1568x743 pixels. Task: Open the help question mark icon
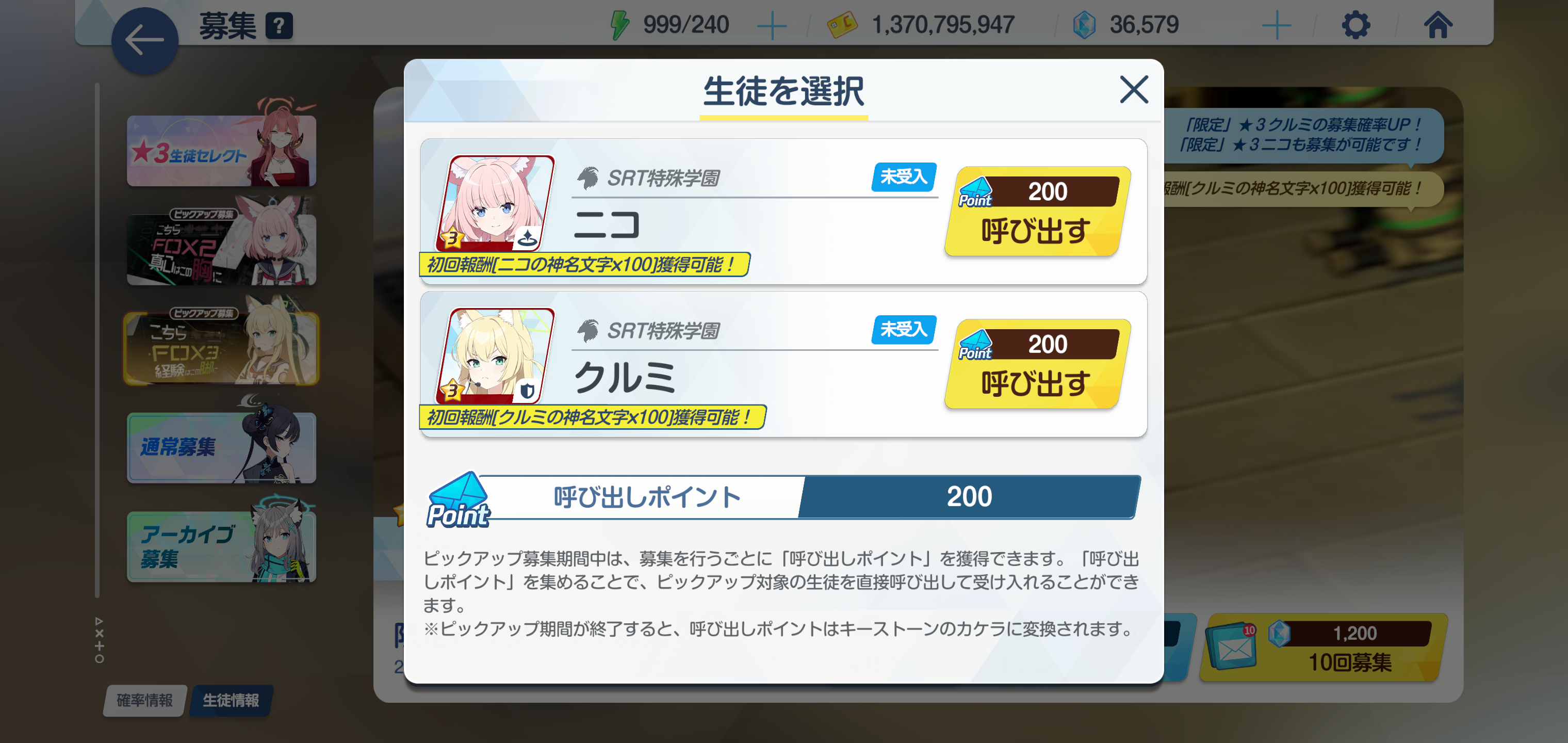tap(280, 26)
